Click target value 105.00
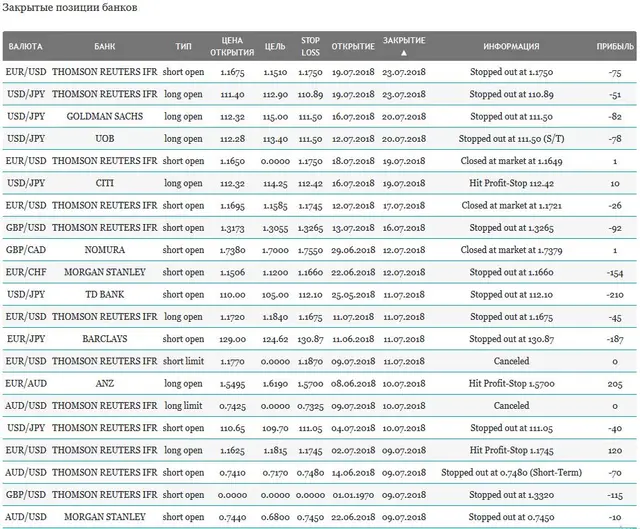 coord(275,295)
